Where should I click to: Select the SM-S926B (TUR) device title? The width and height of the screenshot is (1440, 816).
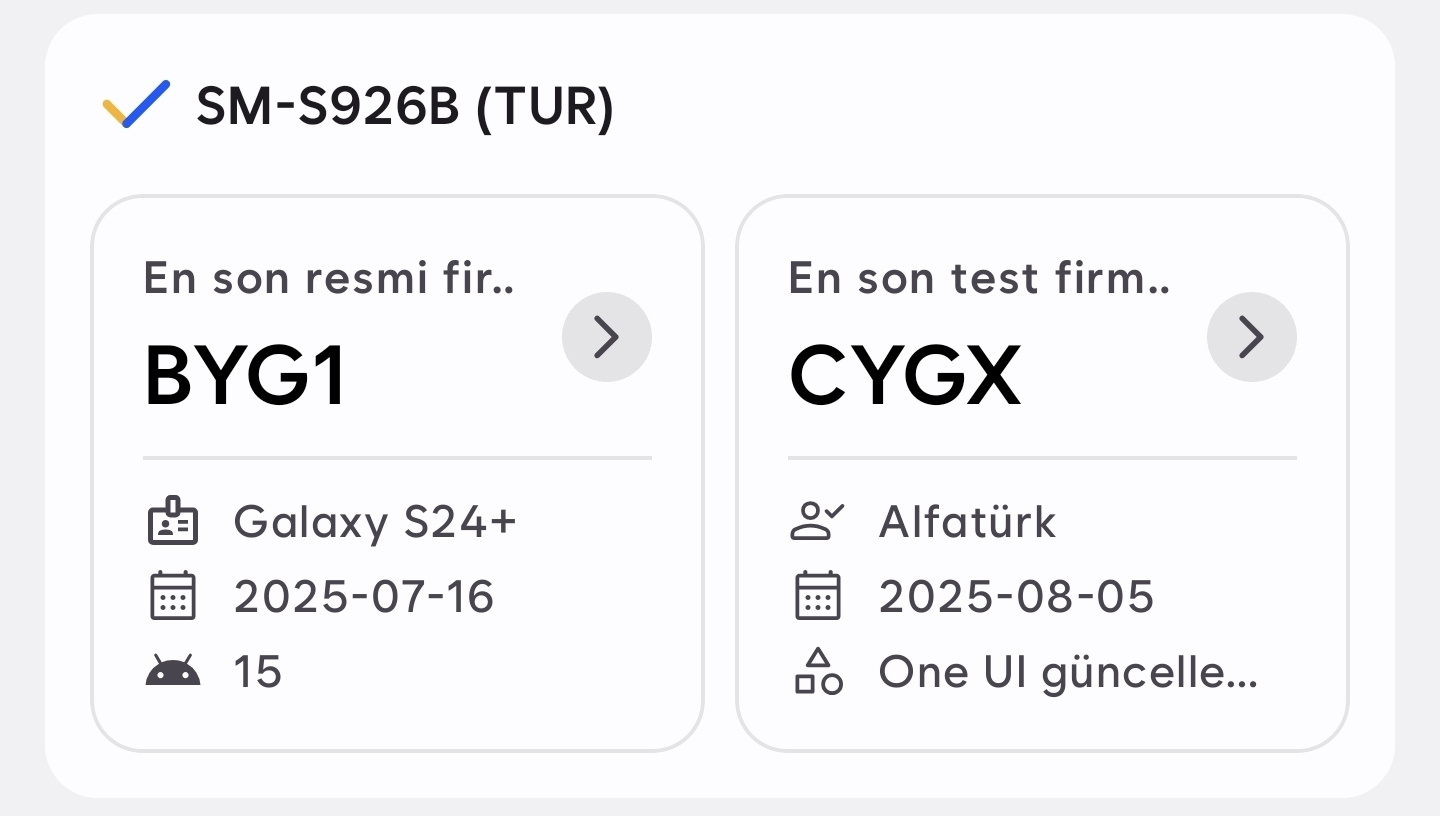pos(405,106)
